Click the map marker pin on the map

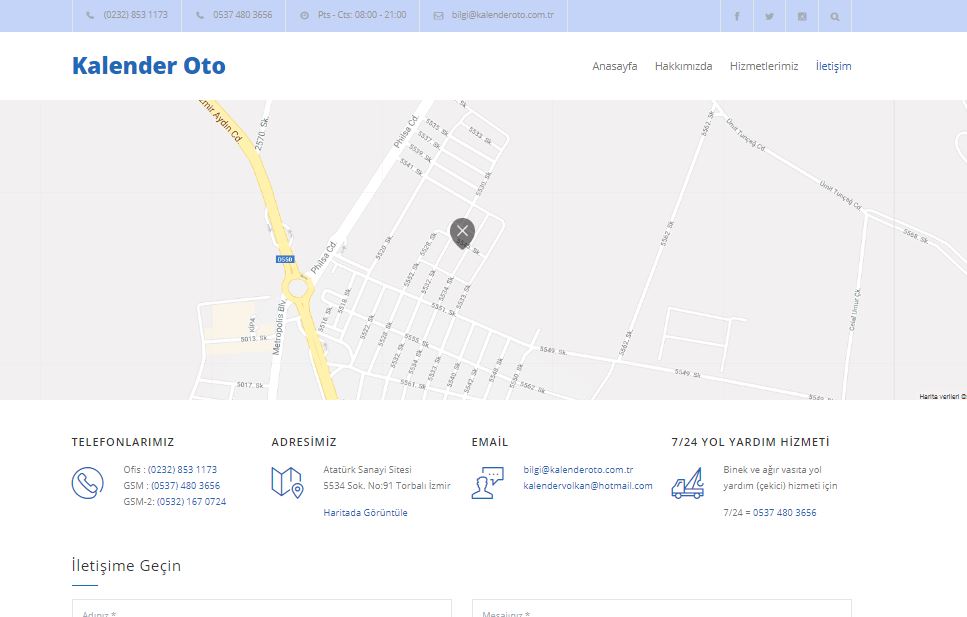pyautogui.click(x=463, y=233)
